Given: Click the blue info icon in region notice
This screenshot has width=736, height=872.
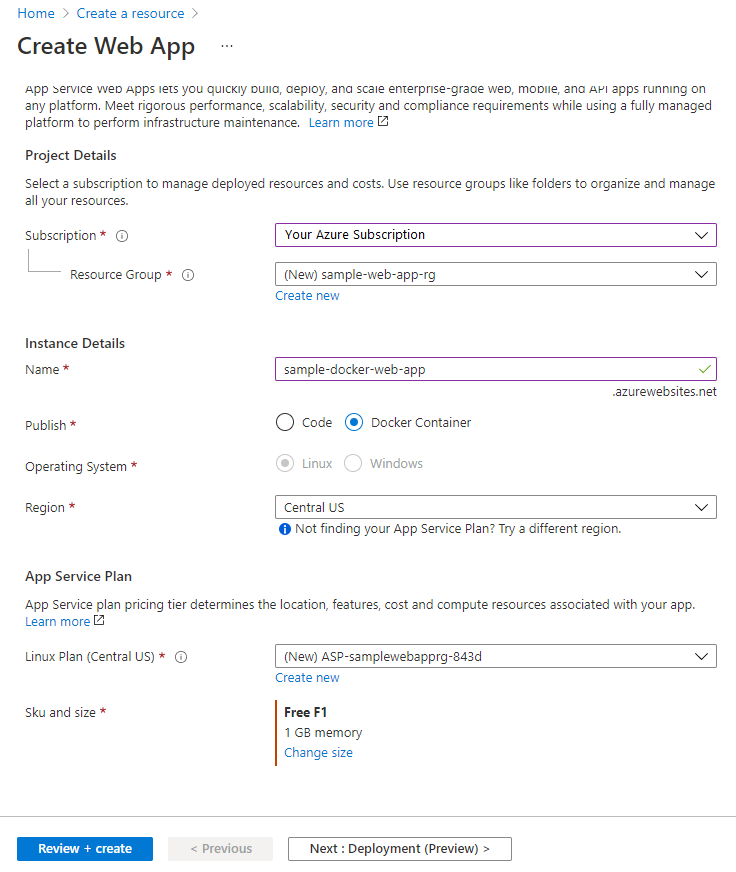Looking at the screenshot, I should [283, 527].
